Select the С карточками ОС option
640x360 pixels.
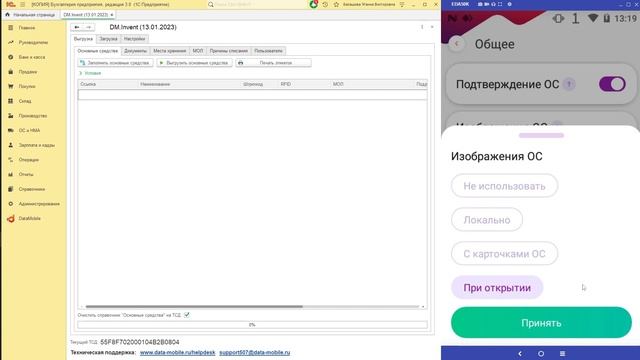pyautogui.click(x=504, y=253)
